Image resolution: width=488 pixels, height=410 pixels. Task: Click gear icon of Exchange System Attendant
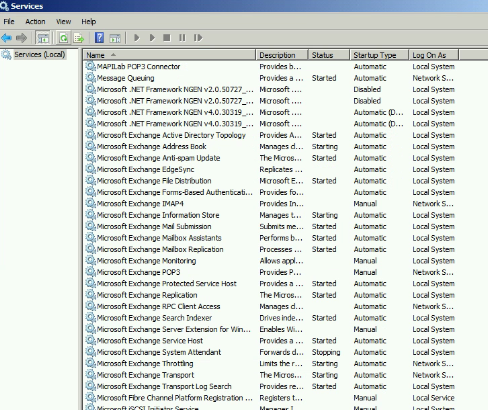[x=90, y=352]
